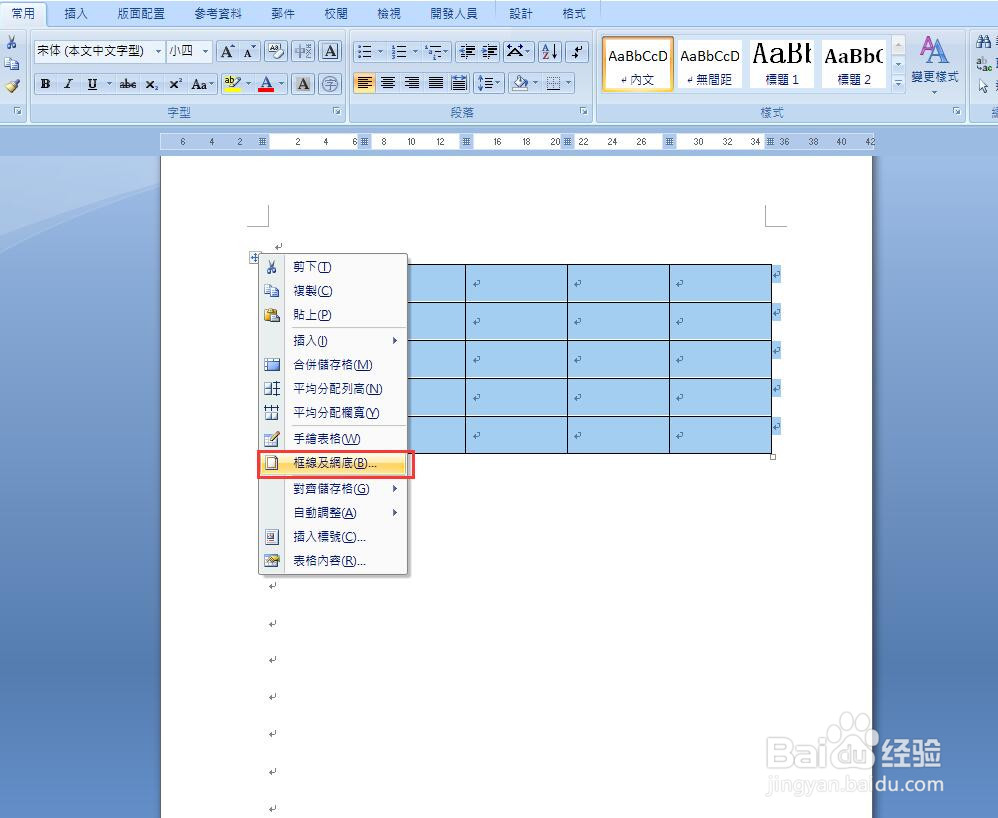Open the Line Spacing dropdown
The height and width of the screenshot is (818, 998).
point(489,83)
